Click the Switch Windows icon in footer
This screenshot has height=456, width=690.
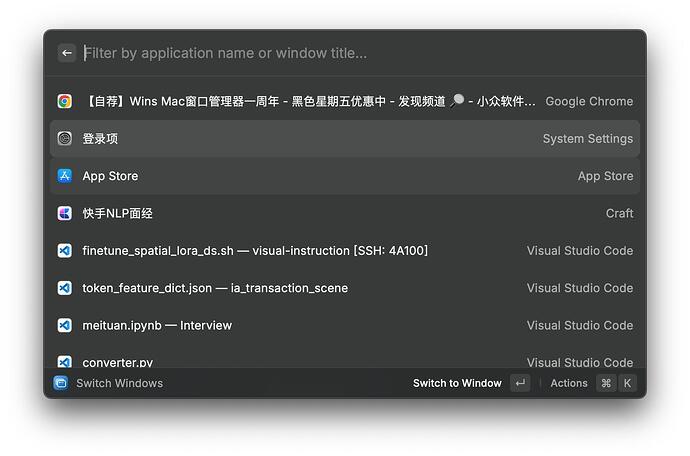coord(61,383)
